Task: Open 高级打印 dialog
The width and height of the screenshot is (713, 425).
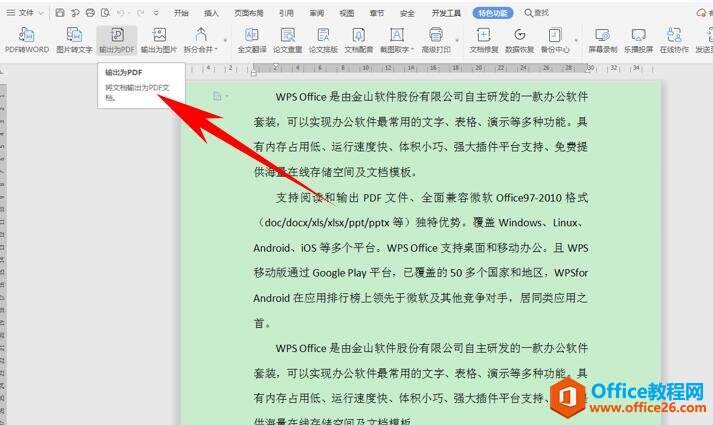Action: (x=436, y=40)
